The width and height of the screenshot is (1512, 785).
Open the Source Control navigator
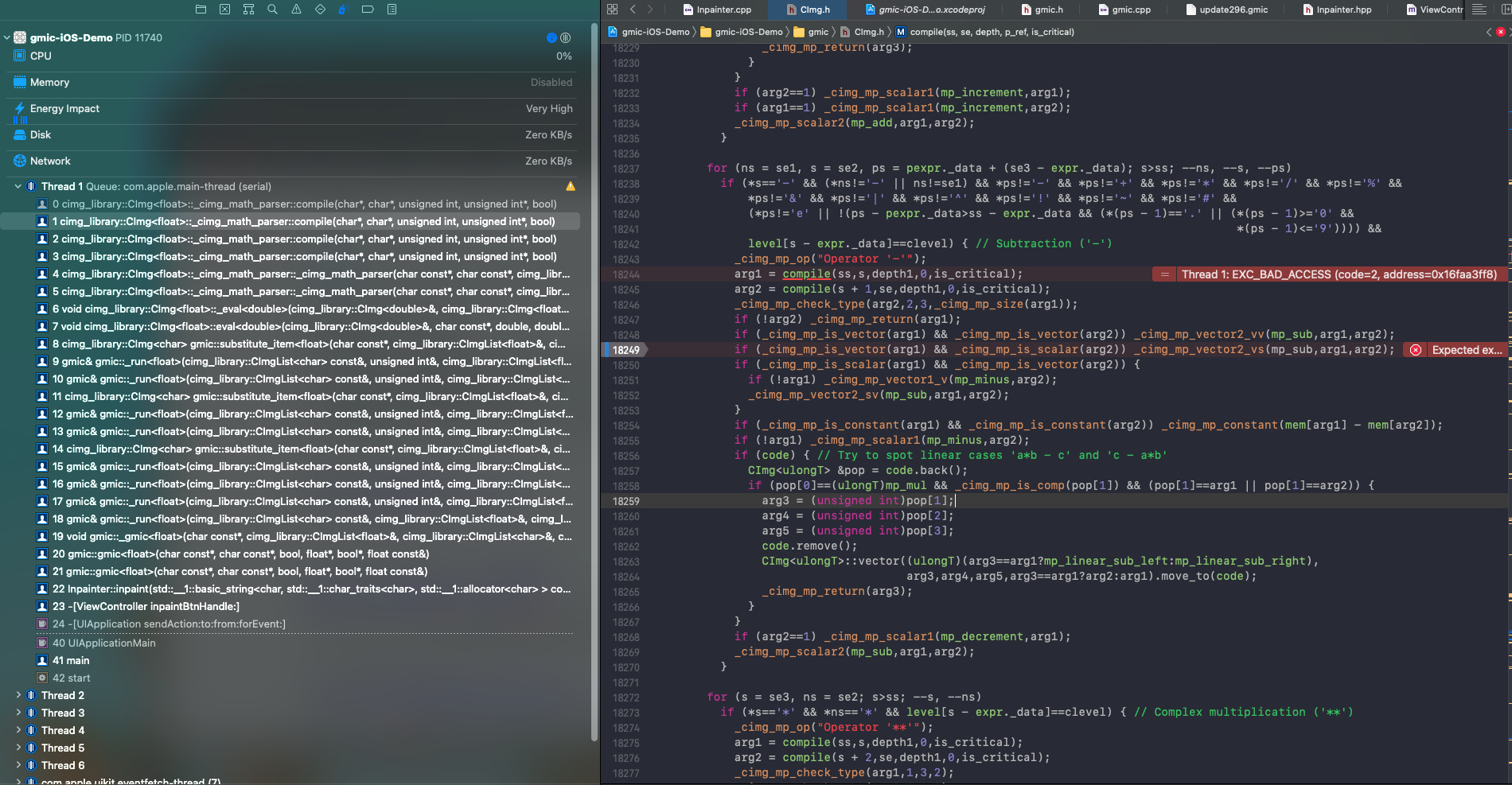(x=224, y=10)
